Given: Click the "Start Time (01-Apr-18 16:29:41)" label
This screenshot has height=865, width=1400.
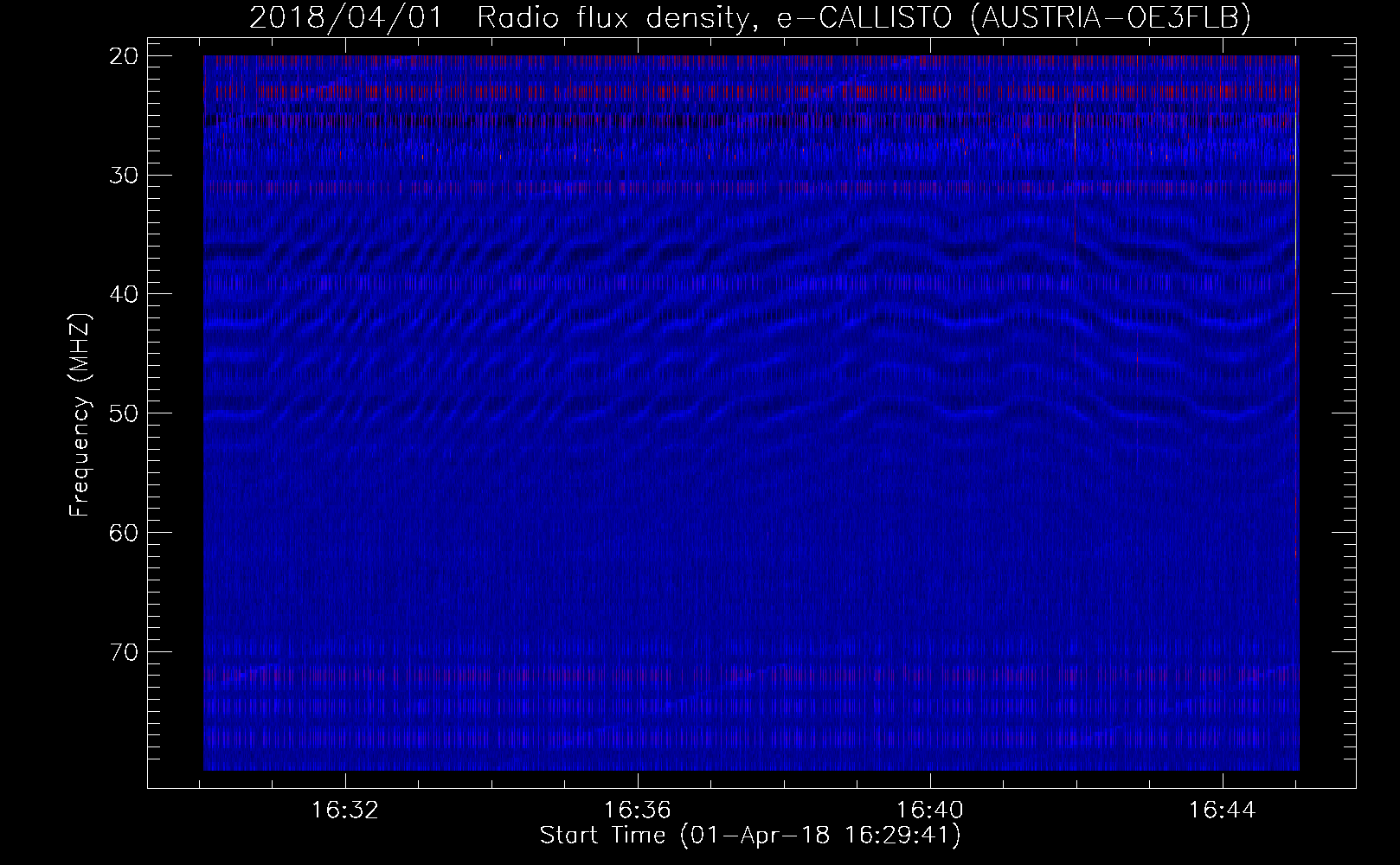Looking at the screenshot, I should (750, 836).
